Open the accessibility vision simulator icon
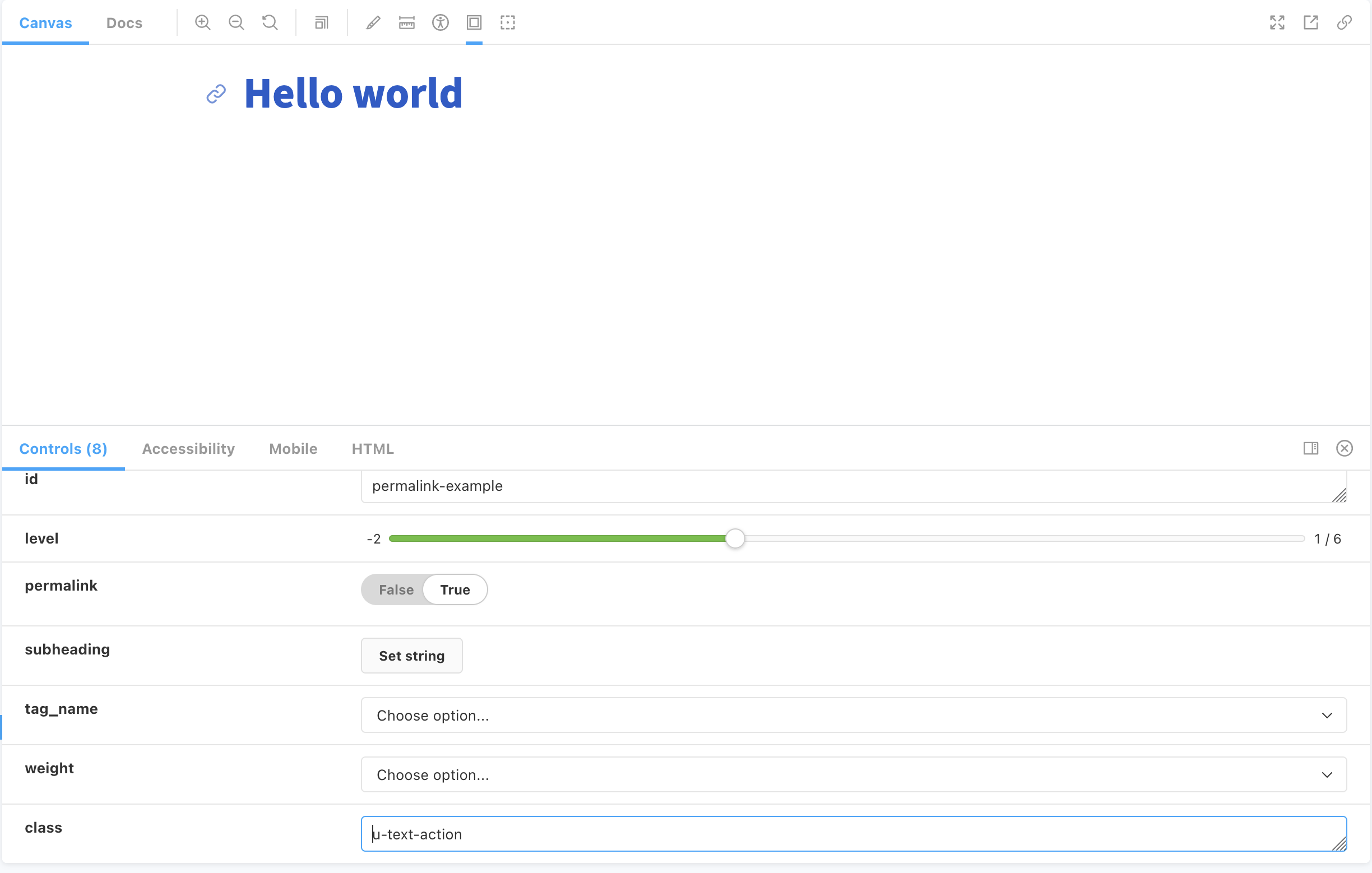 [x=440, y=23]
